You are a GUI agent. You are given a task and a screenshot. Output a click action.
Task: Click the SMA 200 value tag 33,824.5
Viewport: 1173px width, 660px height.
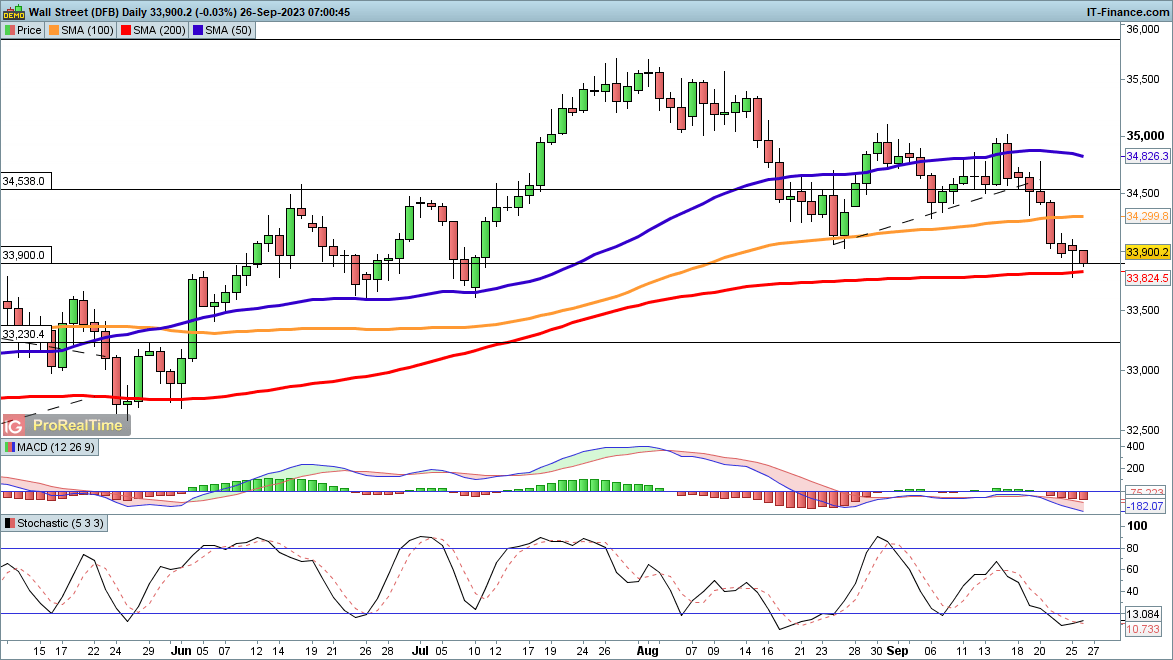coord(1147,278)
